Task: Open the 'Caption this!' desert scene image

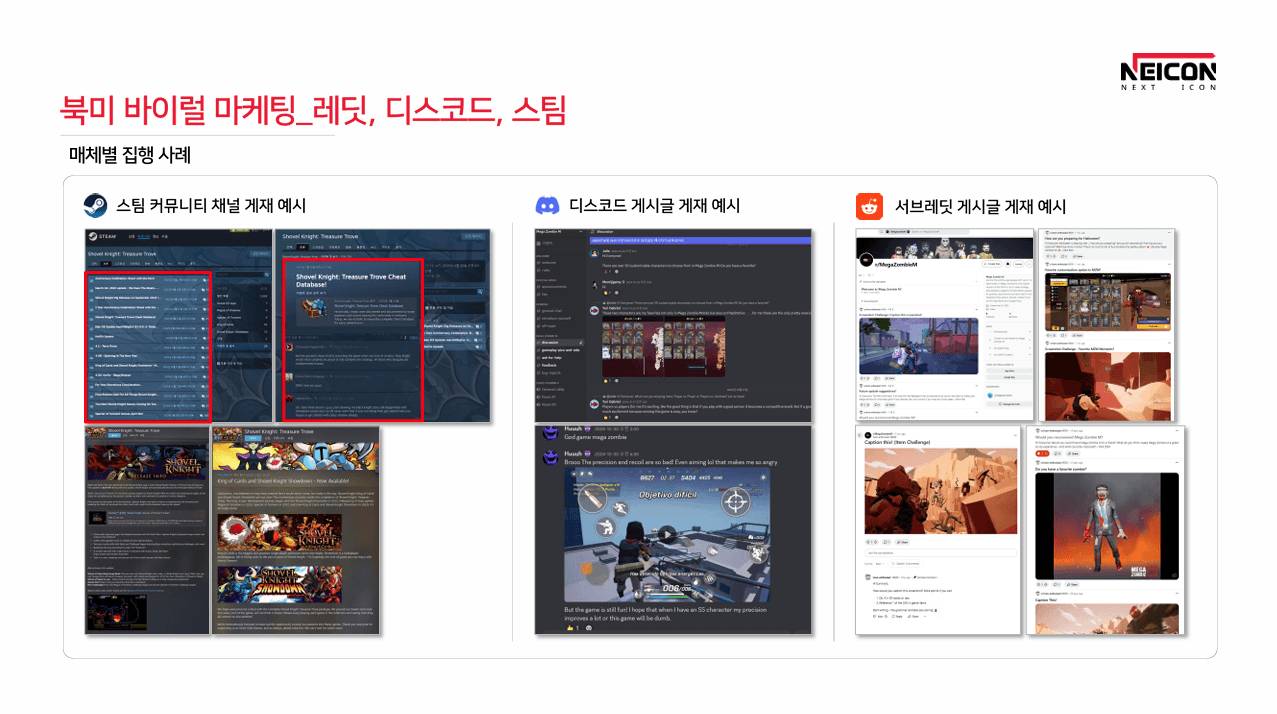Action: click(x=941, y=491)
